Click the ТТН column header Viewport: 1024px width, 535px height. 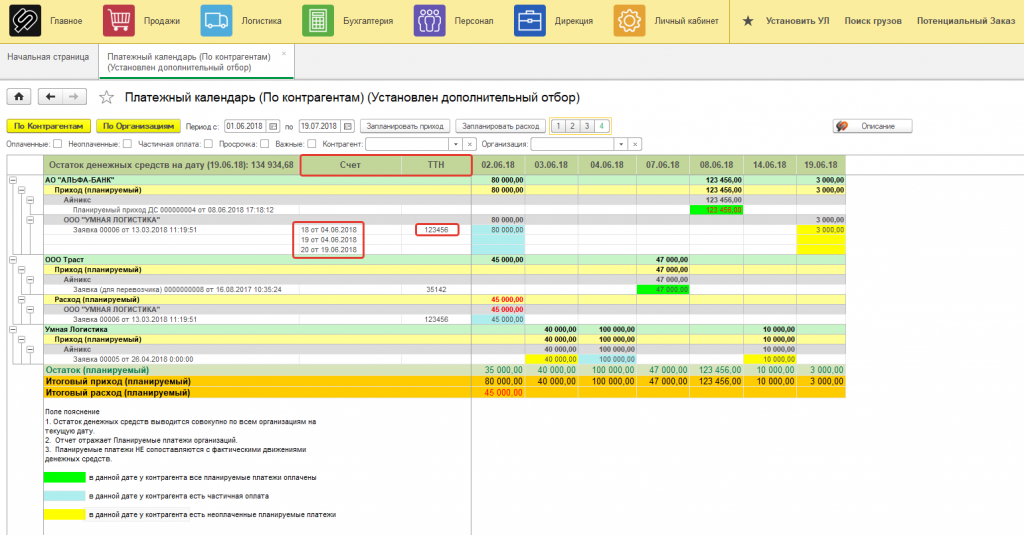tap(436, 165)
